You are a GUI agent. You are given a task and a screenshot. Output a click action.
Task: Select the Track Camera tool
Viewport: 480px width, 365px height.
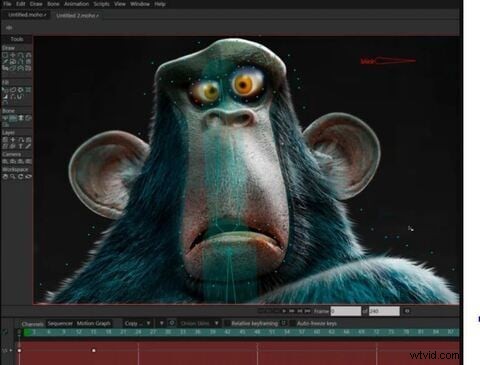[x=5, y=161]
